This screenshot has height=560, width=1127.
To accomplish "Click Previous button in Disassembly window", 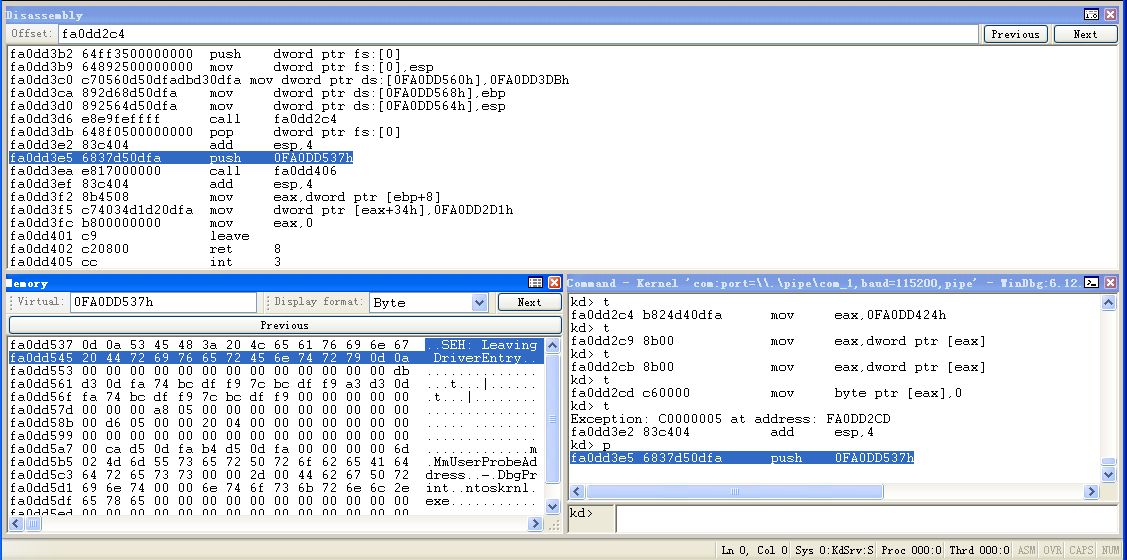I will click(x=1015, y=34).
